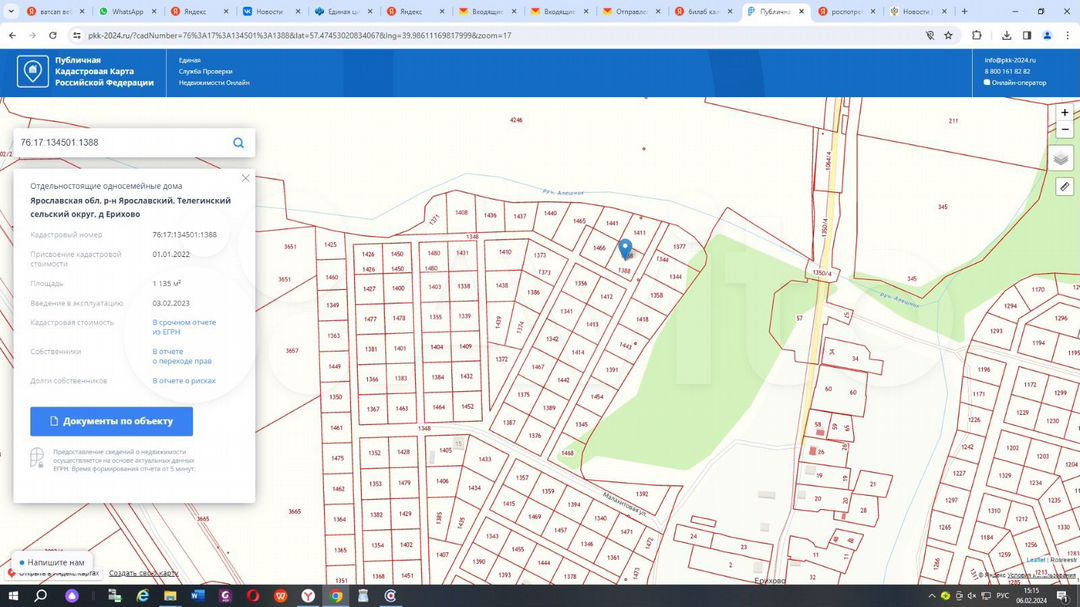This screenshot has height=607, width=1080.
Task: Switch to the VK Новости tab
Action: (264, 12)
